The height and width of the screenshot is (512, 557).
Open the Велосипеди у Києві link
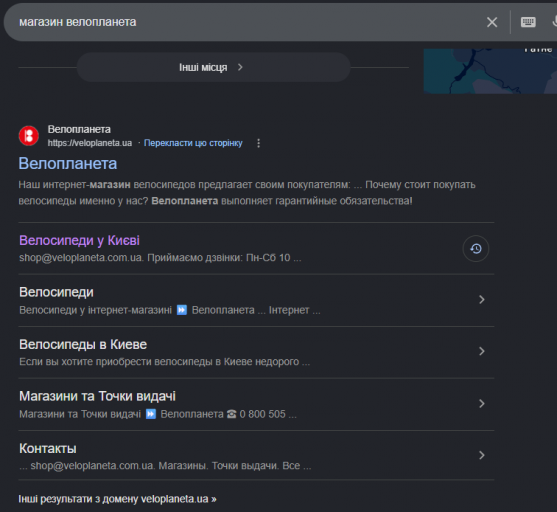point(79,241)
